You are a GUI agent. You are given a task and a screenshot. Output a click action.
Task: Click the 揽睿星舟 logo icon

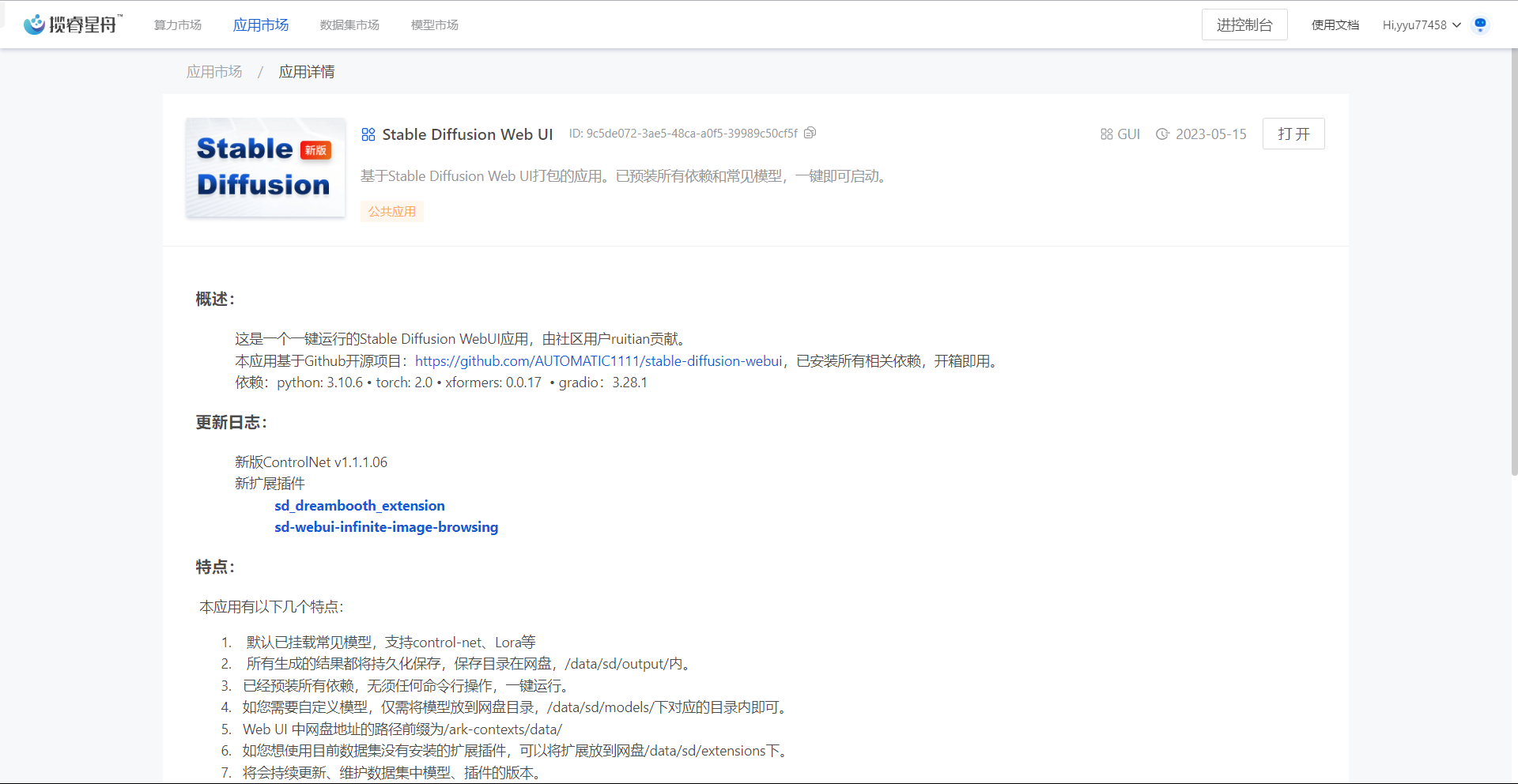tap(33, 24)
